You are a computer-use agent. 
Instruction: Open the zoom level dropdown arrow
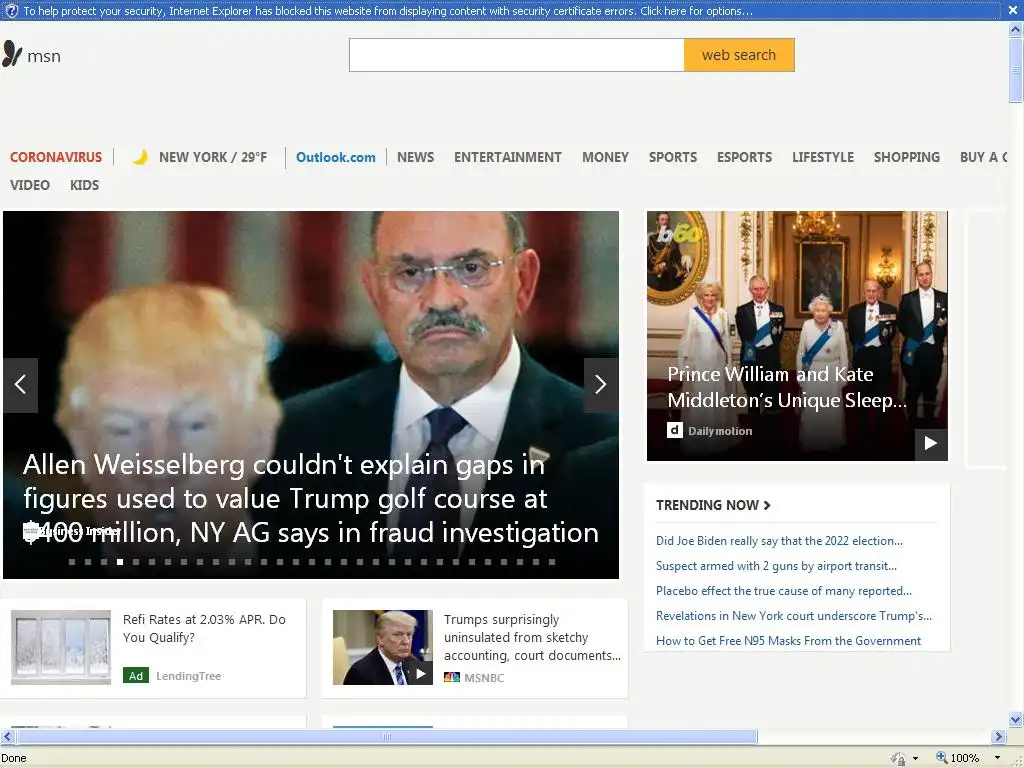tap(997, 758)
